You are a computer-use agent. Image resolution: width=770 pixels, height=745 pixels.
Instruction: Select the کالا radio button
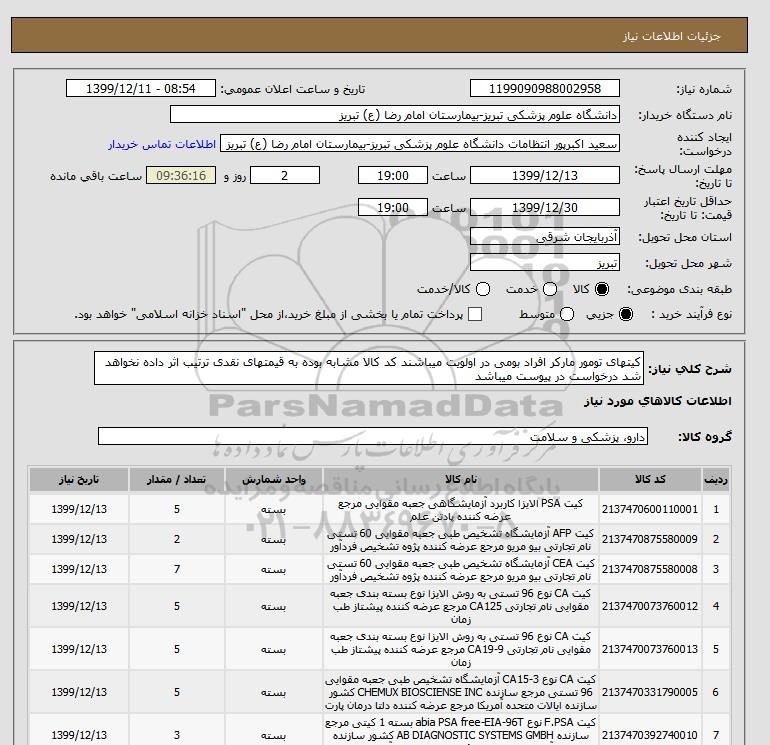click(x=602, y=289)
